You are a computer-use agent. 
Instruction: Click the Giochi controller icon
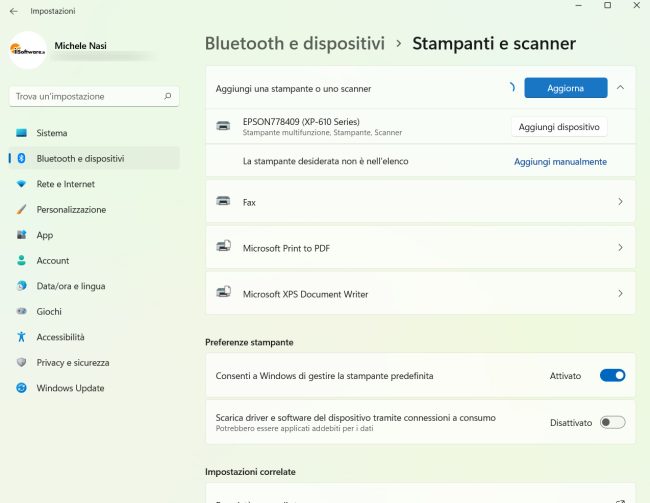tap(21, 311)
